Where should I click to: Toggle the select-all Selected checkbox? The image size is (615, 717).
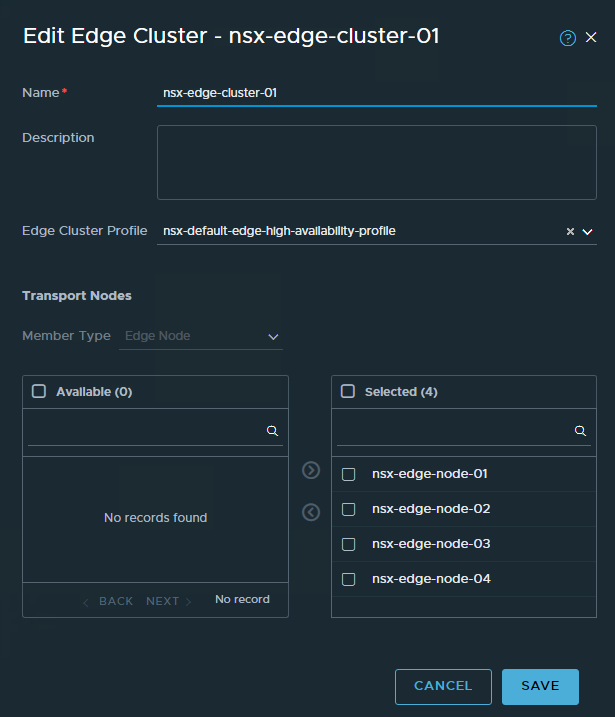point(348,391)
